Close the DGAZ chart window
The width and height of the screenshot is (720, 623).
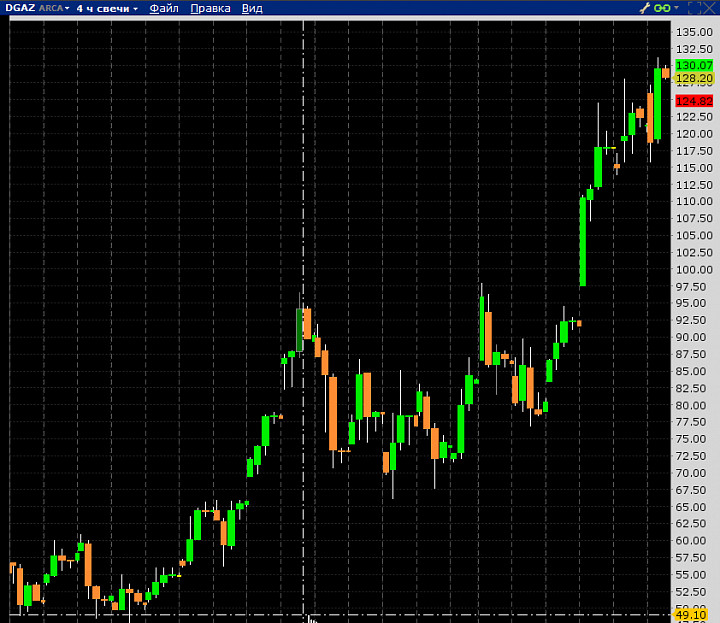pos(709,8)
